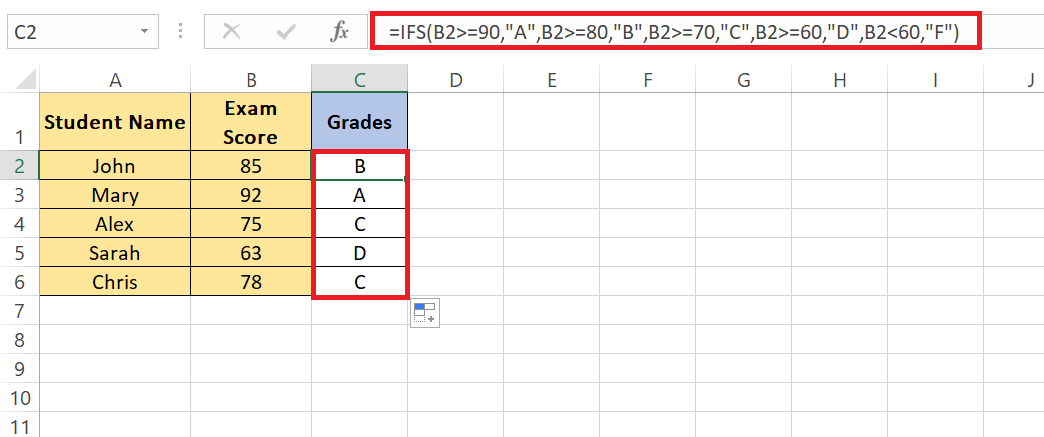1044x437 pixels.
Task: Click into the IFS formula in formula bar
Action: [x=675, y=32]
